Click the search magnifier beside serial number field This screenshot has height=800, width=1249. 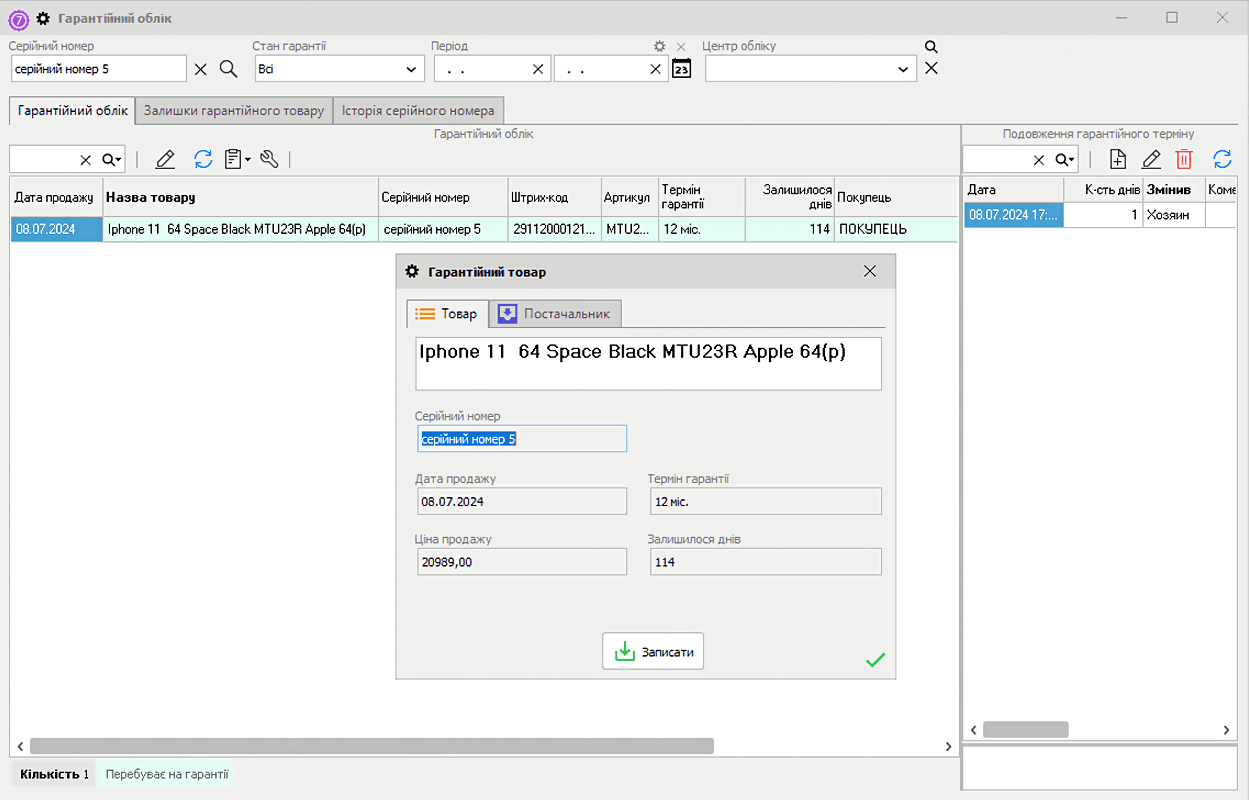(228, 68)
